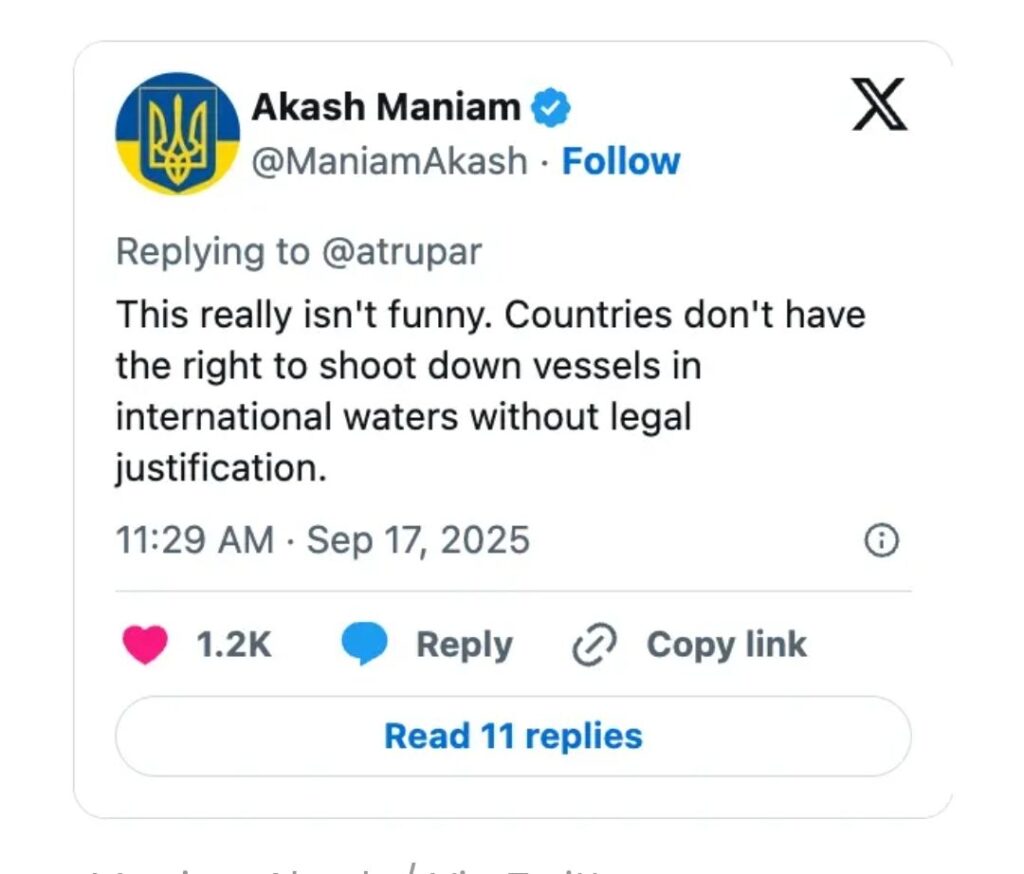Viewport: 1024px width, 874px height.
Task: Open the Read 11 replies button
Action: coord(513,736)
